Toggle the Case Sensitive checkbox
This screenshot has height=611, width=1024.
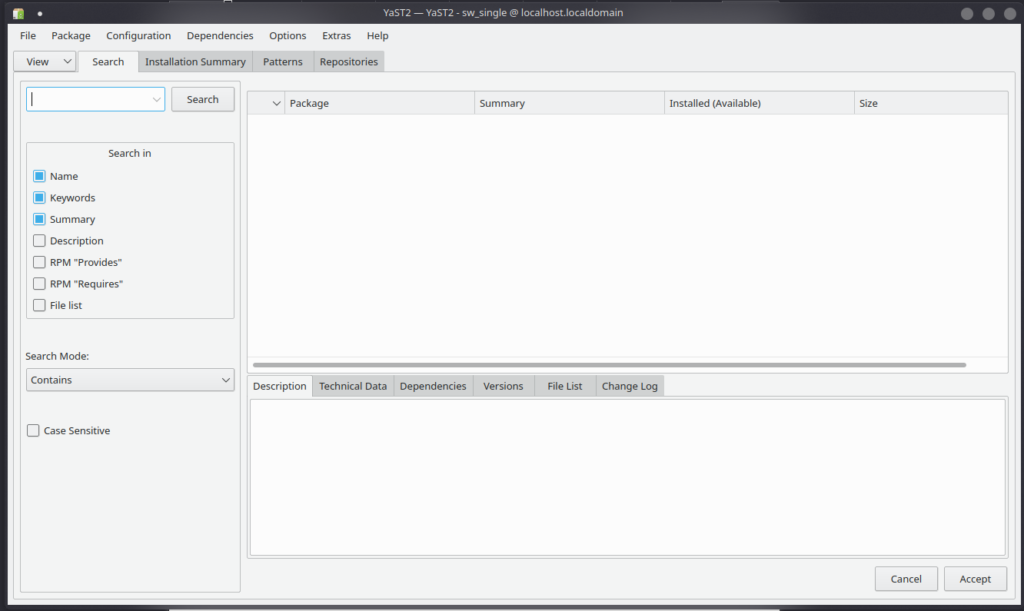(33, 431)
